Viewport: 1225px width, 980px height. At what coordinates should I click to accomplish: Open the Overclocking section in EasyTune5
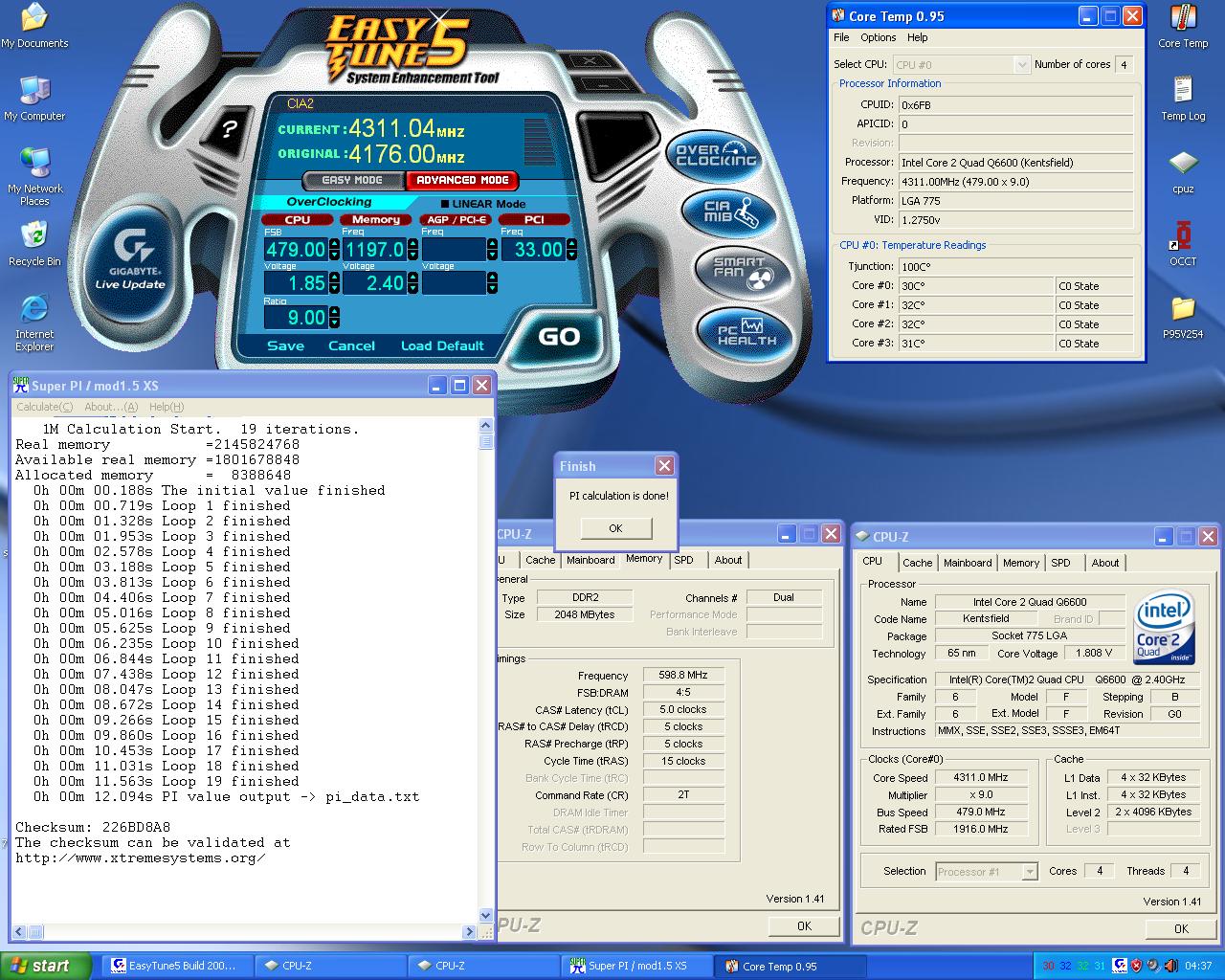[x=716, y=156]
